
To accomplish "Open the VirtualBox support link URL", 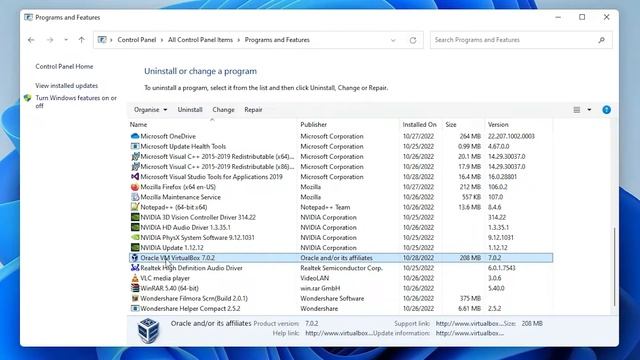I will click(469, 324).
